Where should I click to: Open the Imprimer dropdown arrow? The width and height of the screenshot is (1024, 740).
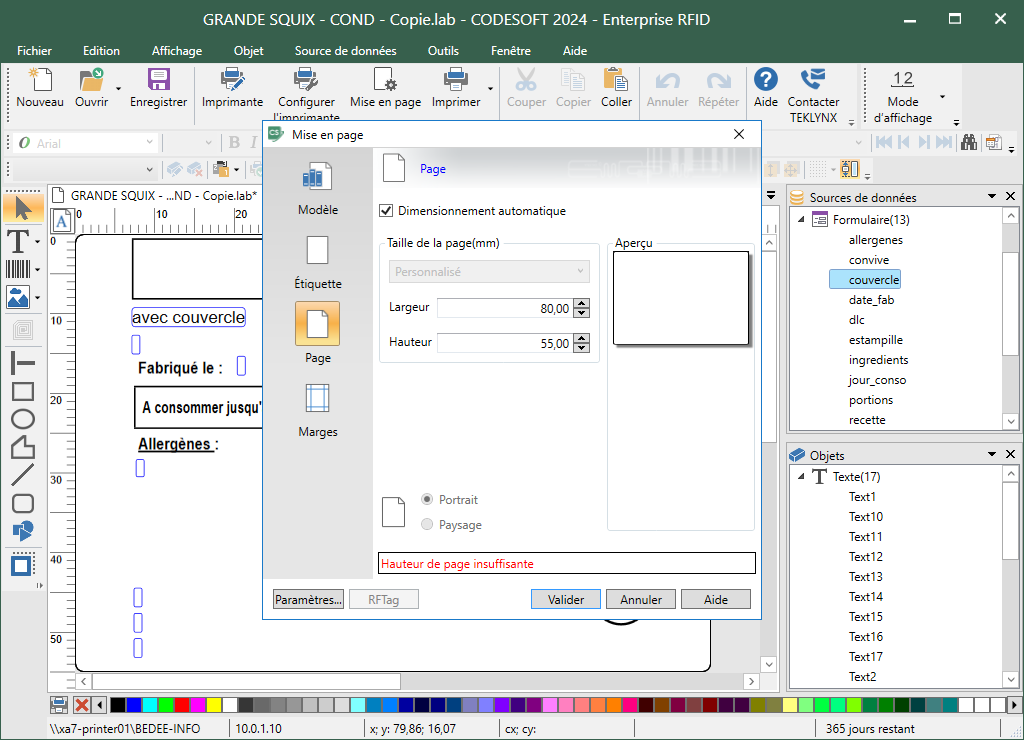[x=490, y=88]
